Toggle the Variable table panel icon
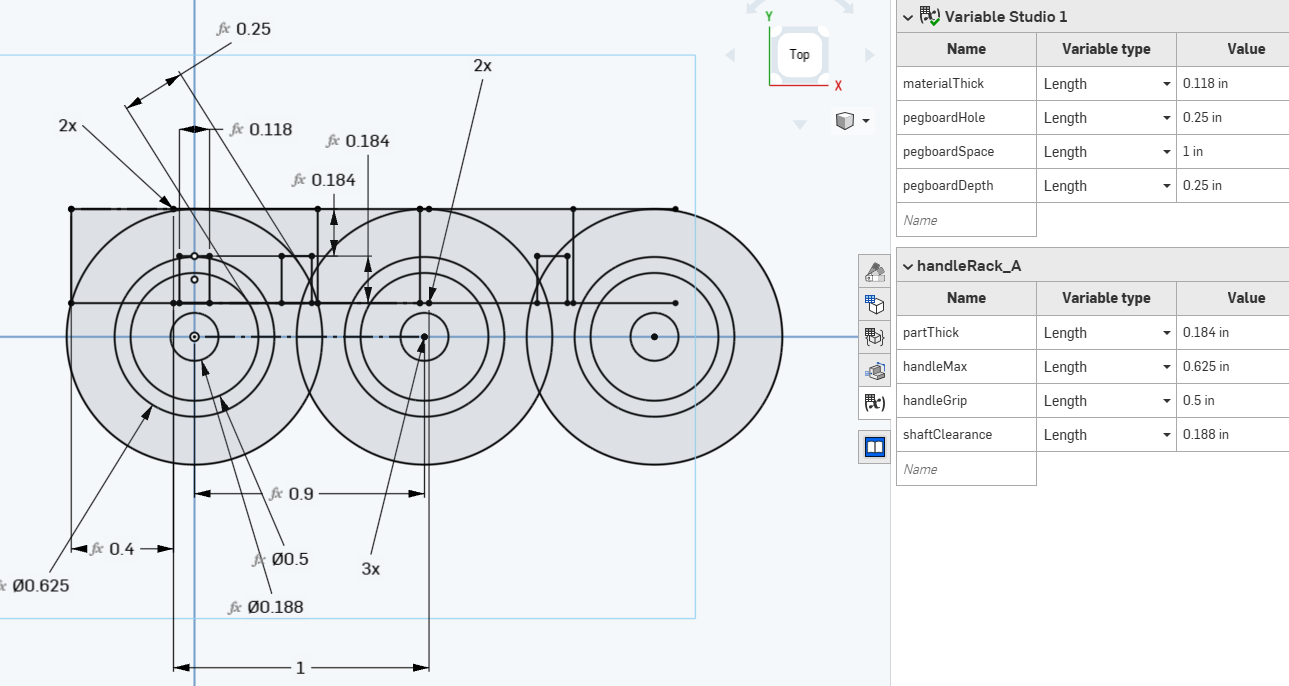Image resolution: width=1289 pixels, height=686 pixels. 875,403
